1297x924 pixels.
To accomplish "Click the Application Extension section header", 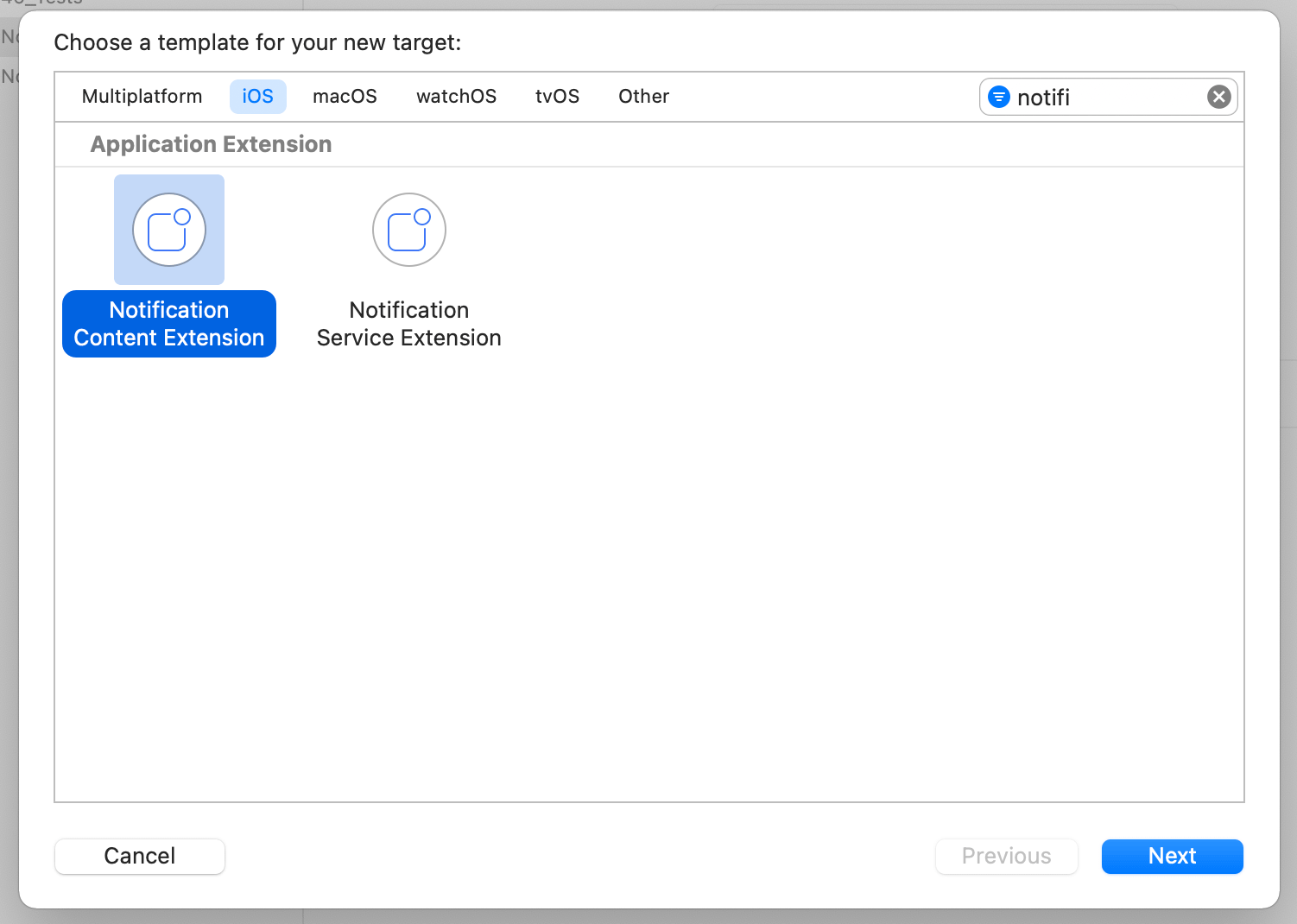I will click(211, 144).
